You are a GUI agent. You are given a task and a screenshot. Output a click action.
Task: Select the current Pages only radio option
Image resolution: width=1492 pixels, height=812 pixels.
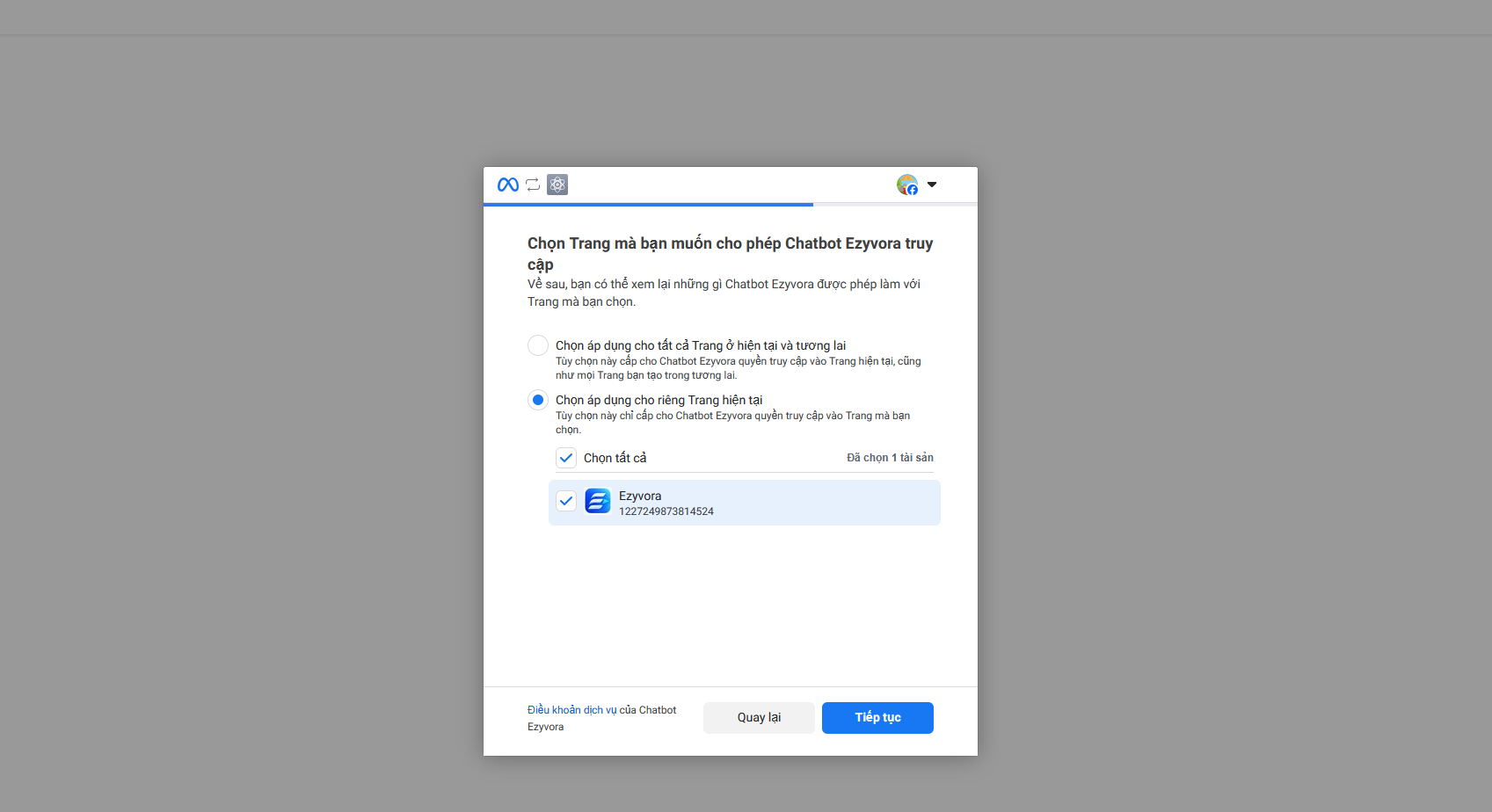coord(538,400)
